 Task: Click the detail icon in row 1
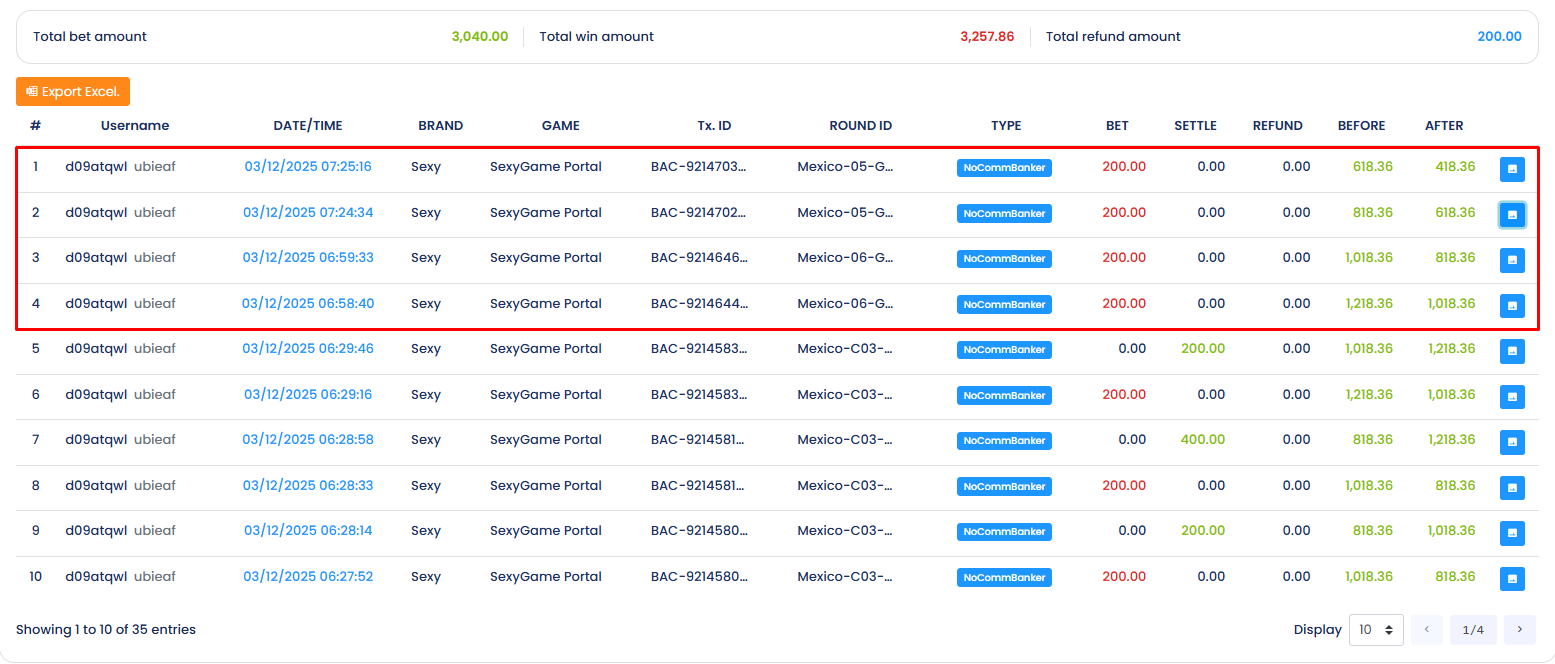[x=1512, y=169]
